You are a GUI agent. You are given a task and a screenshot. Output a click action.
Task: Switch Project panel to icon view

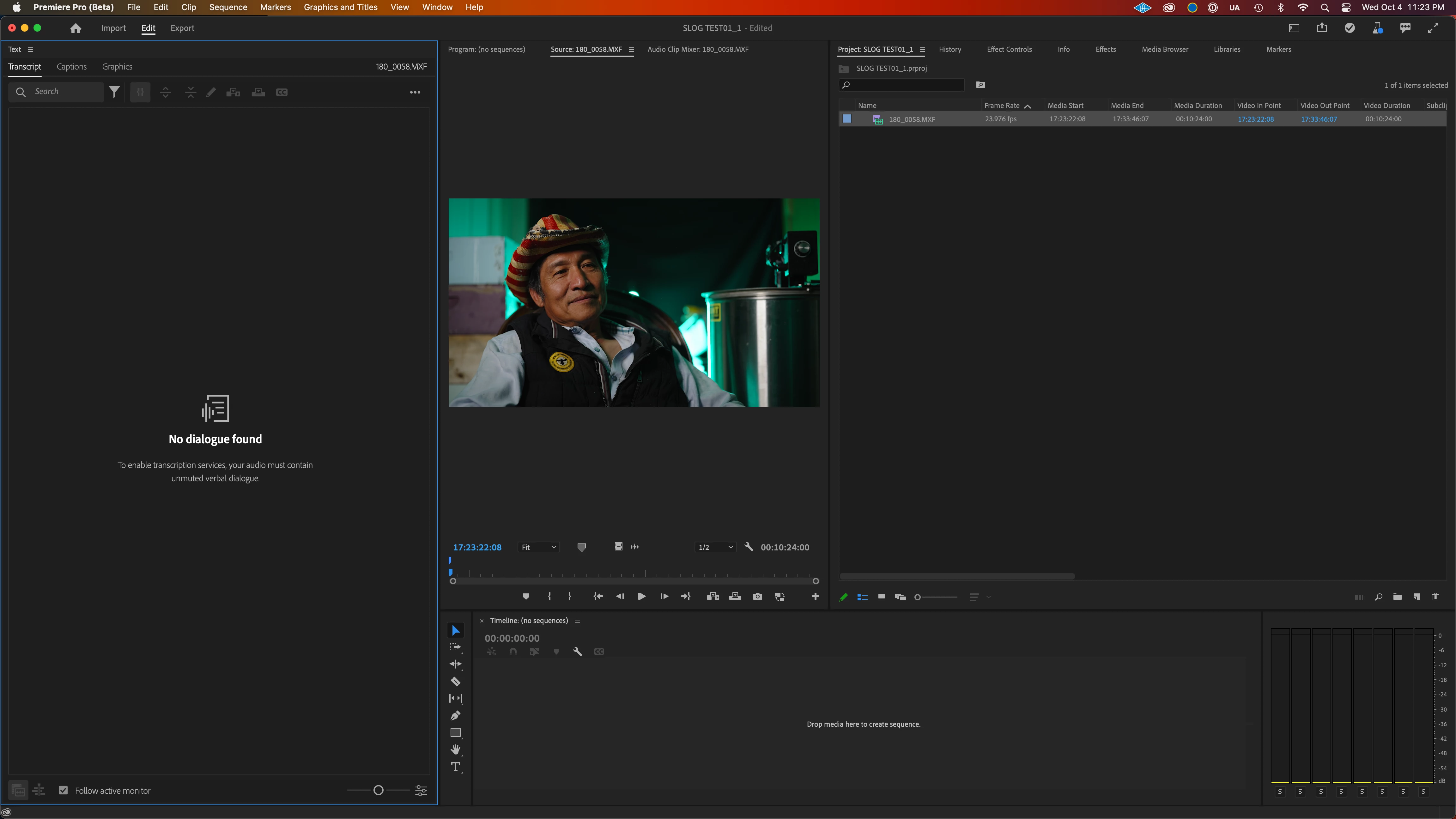pos(881,597)
